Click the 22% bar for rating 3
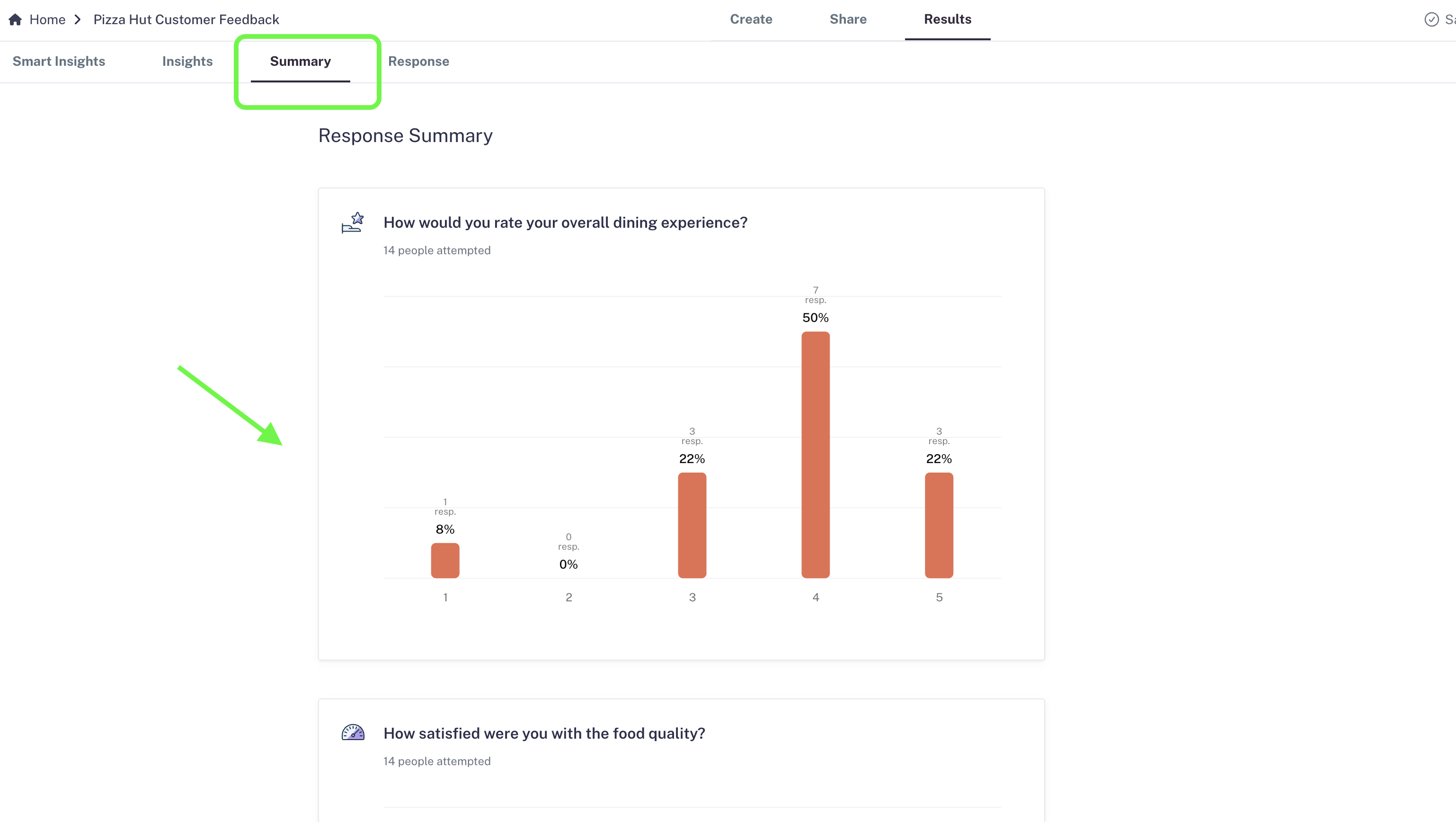Viewport: 1456px width, 822px height. click(692, 525)
